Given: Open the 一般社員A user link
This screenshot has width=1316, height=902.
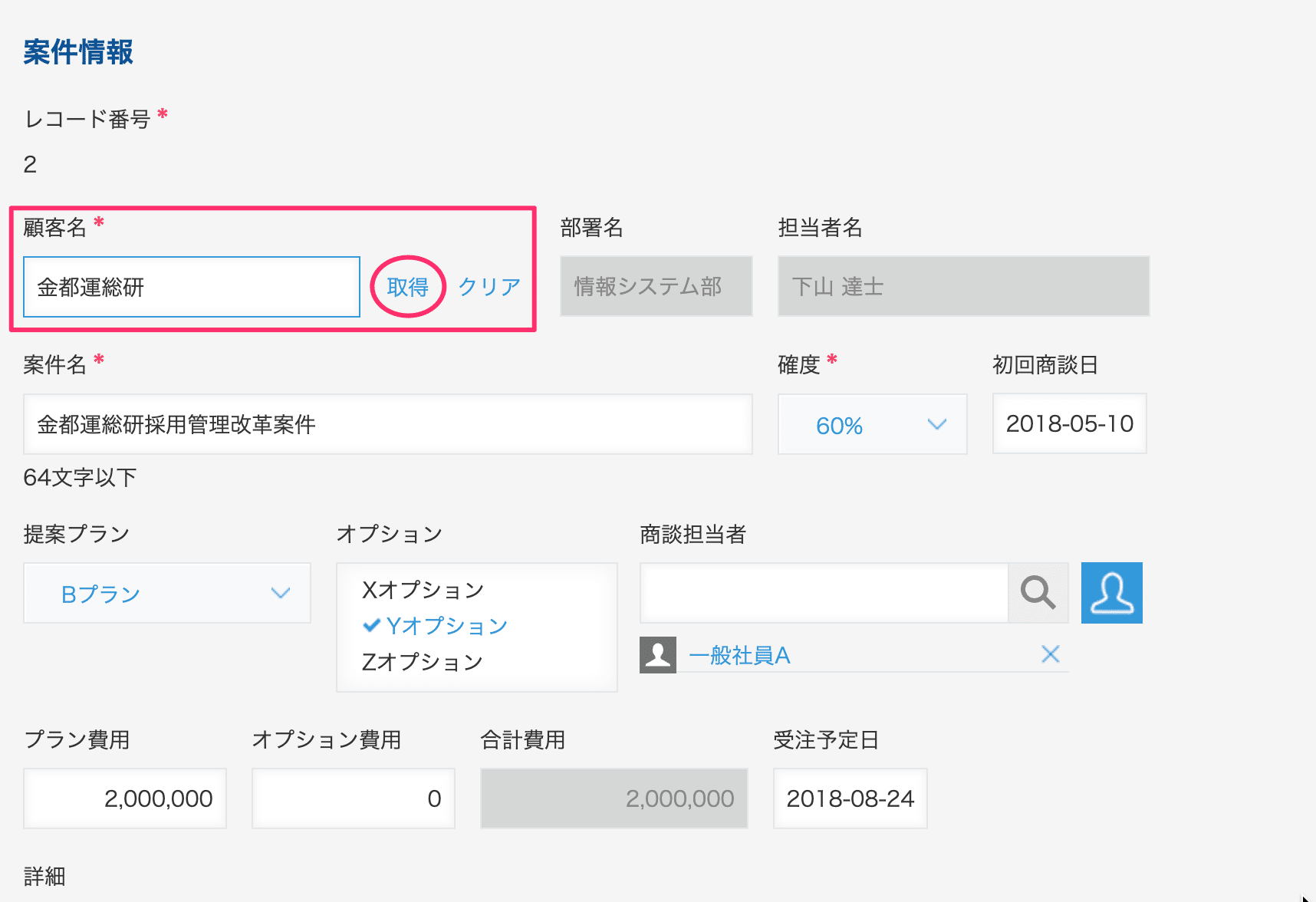Looking at the screenshot, I should coord(739,655).
